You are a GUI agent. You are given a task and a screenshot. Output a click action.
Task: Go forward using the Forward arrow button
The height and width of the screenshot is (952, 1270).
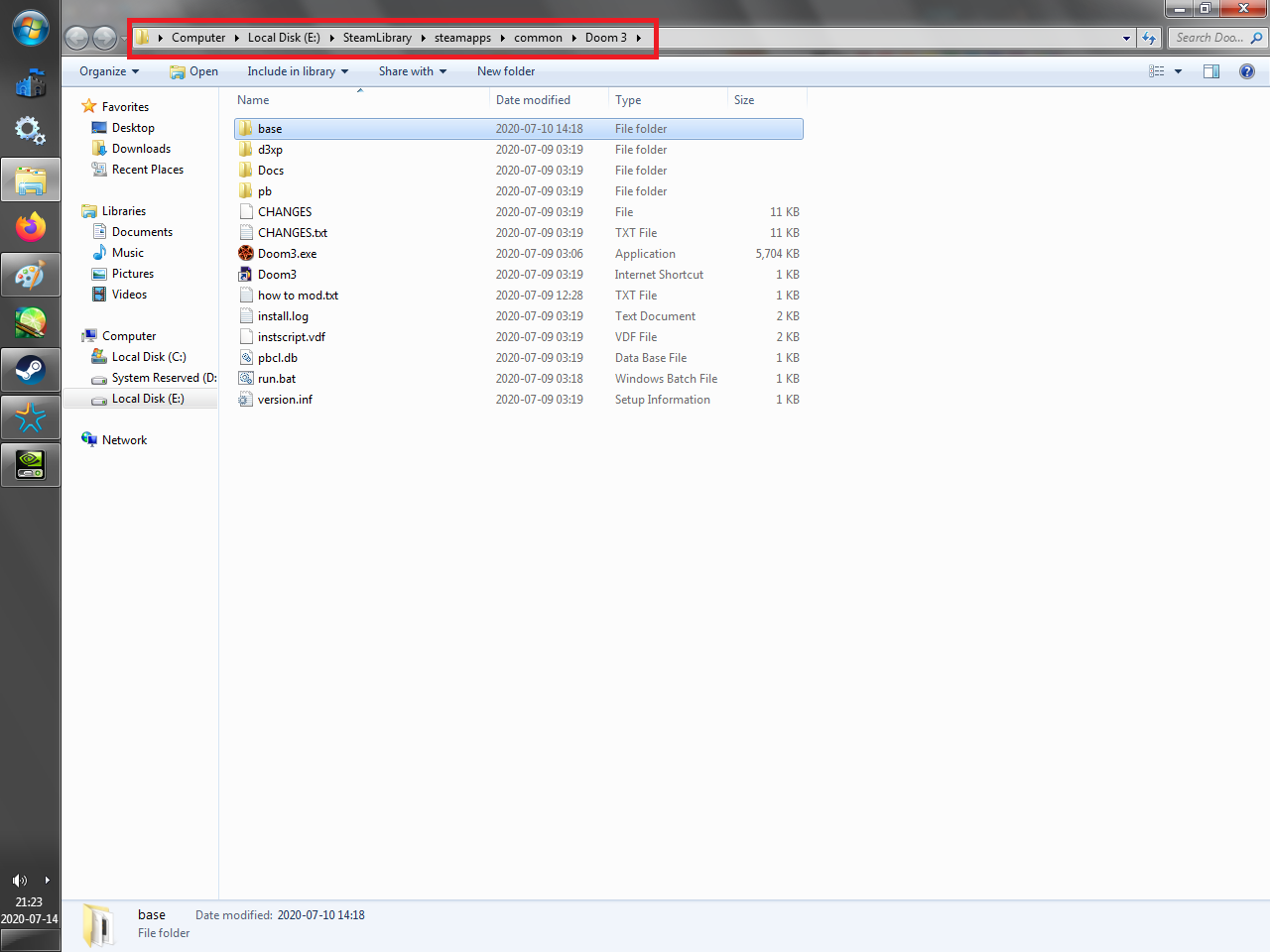pyautogui.click(x=104, y=38)
